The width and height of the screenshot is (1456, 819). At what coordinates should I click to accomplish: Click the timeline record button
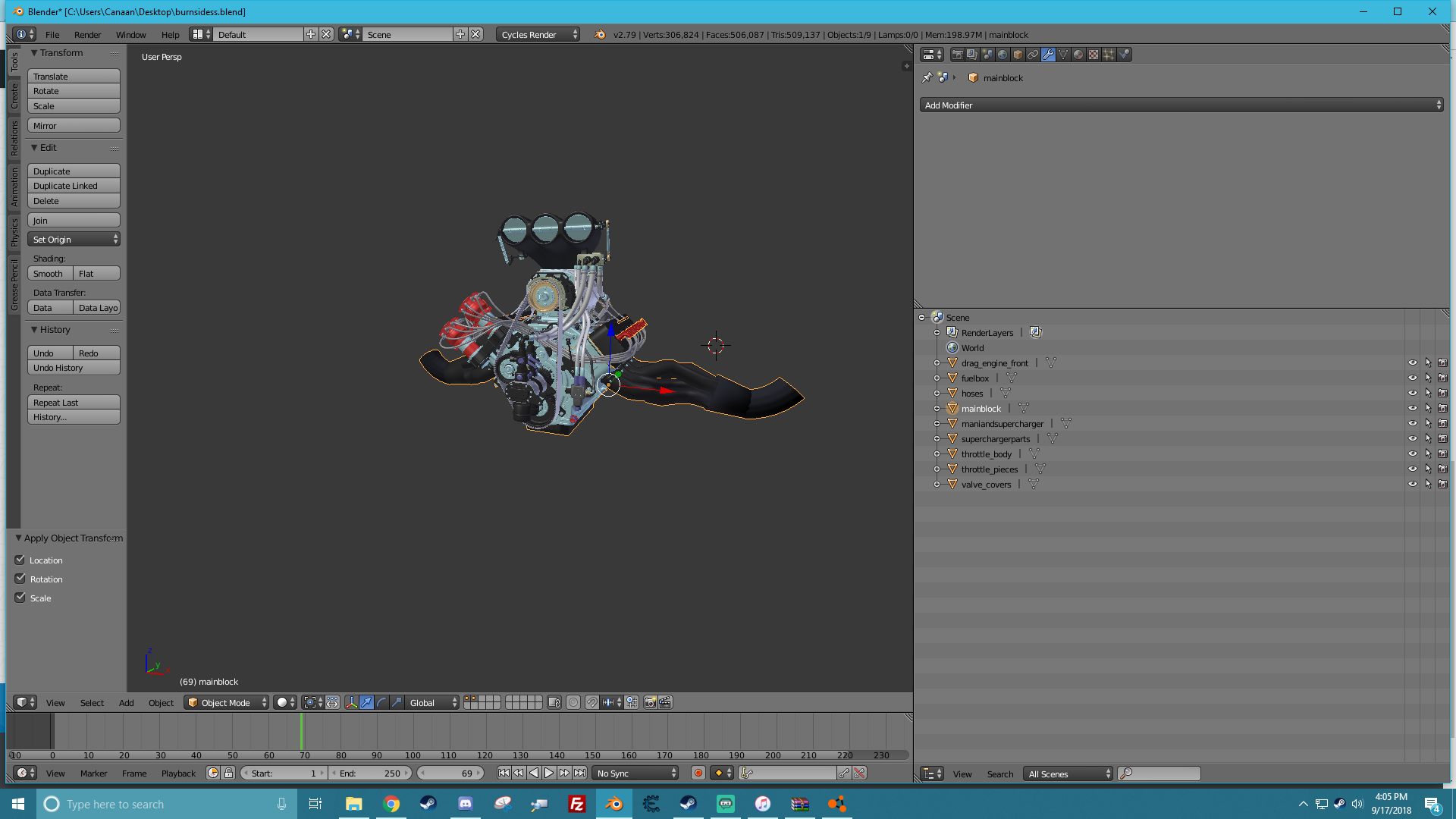click(x=698, y=773)
